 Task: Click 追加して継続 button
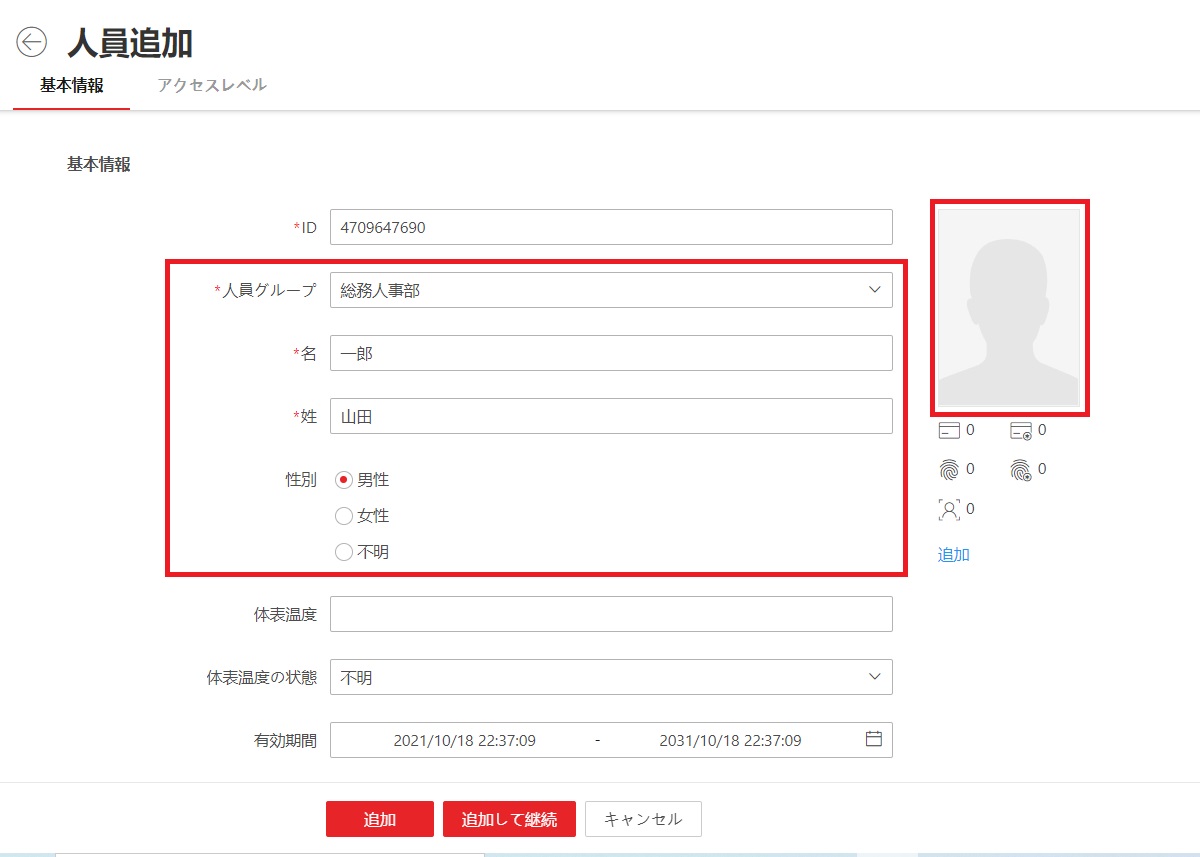click(x=509, y=819)
